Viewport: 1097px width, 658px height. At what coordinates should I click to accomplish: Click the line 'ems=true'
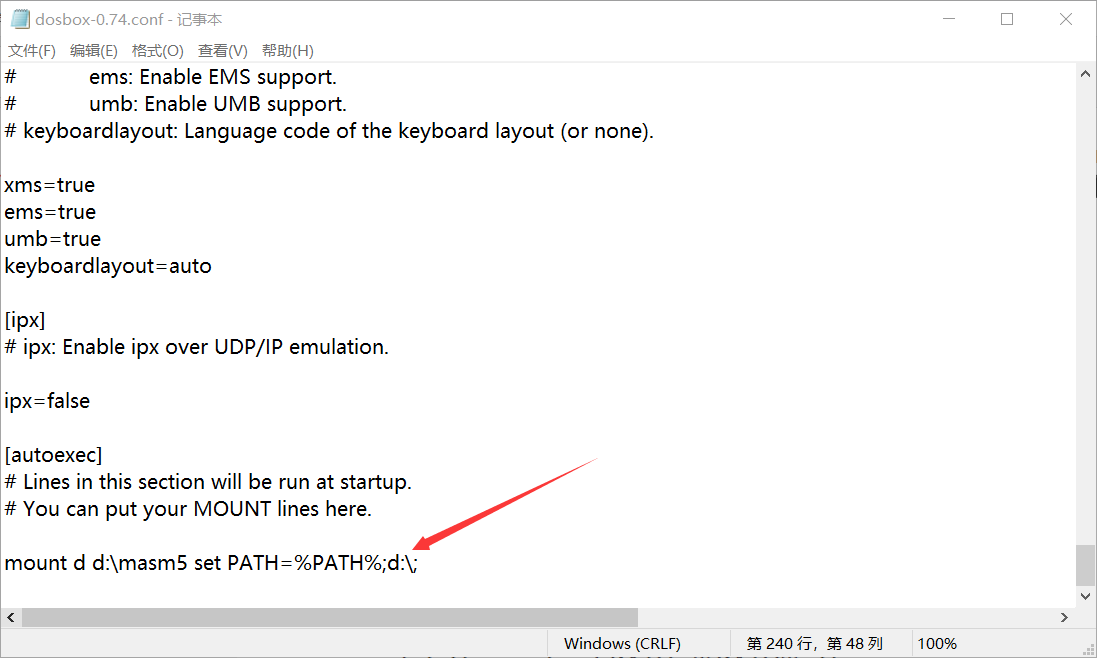click(50, 212)
